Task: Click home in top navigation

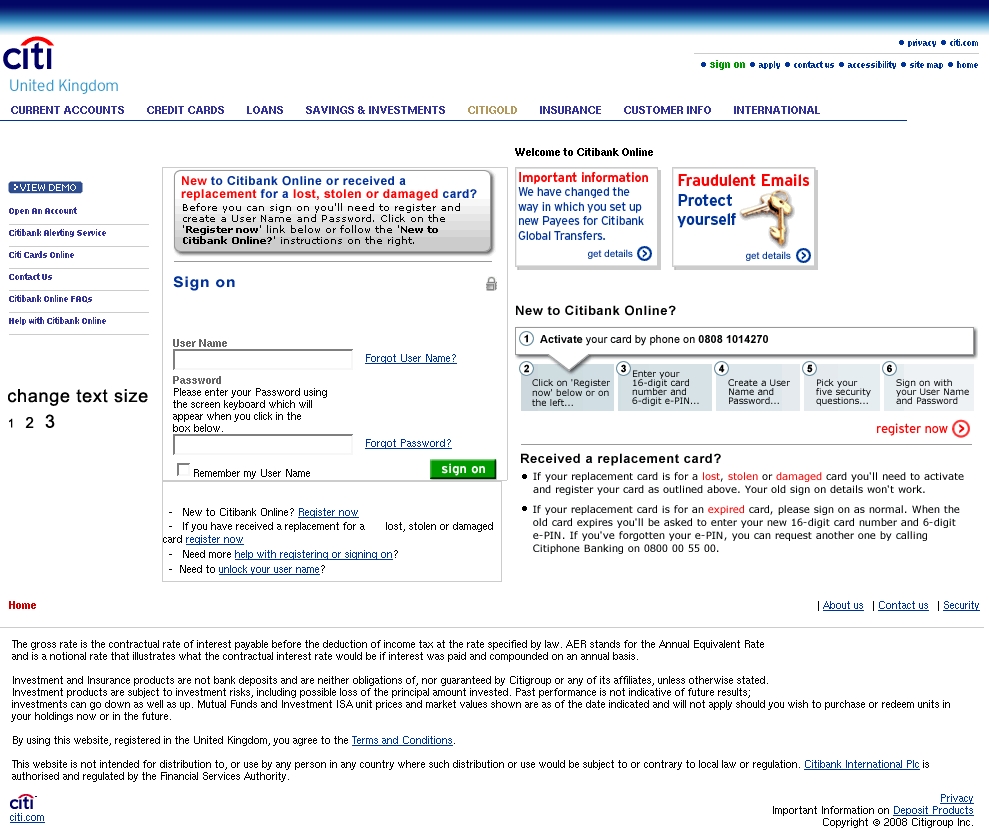Action: (x=967, y=64)
